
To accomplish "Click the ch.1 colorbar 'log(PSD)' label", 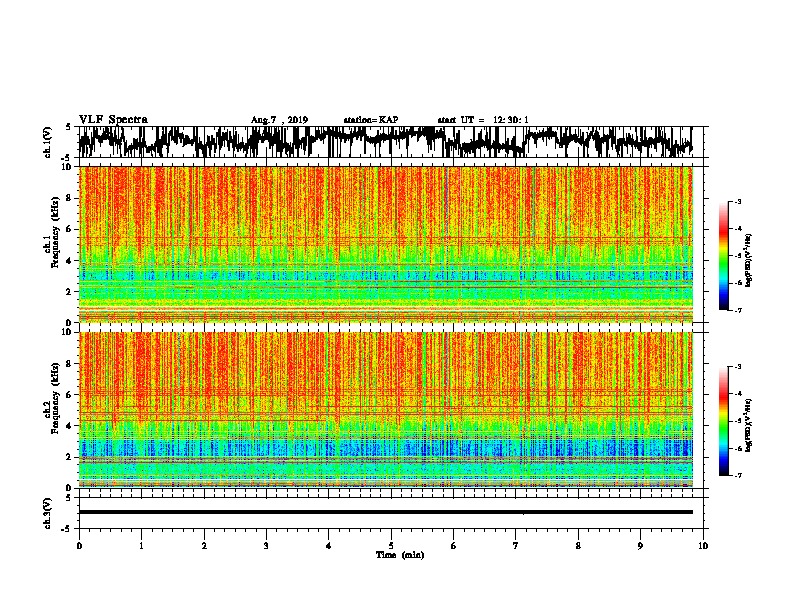I will tap(748, 261).
